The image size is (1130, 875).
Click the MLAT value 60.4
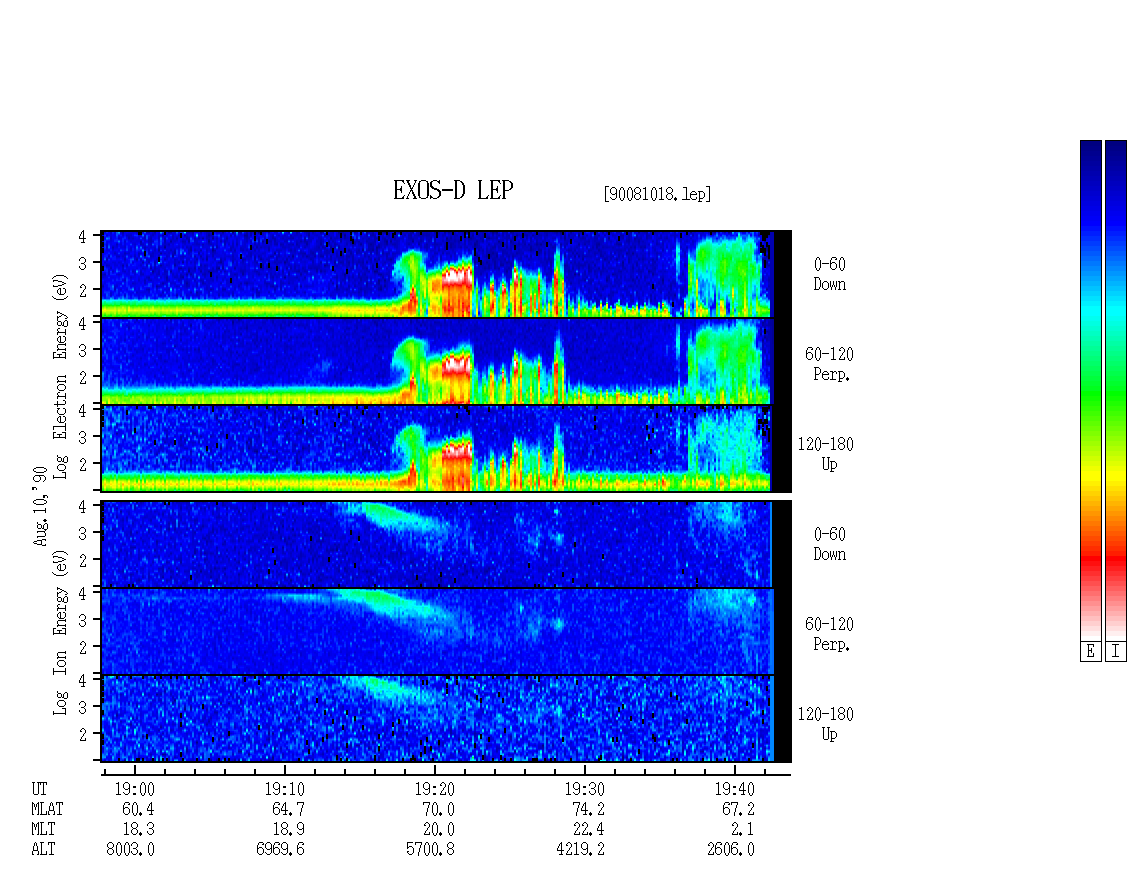[138, 809]
